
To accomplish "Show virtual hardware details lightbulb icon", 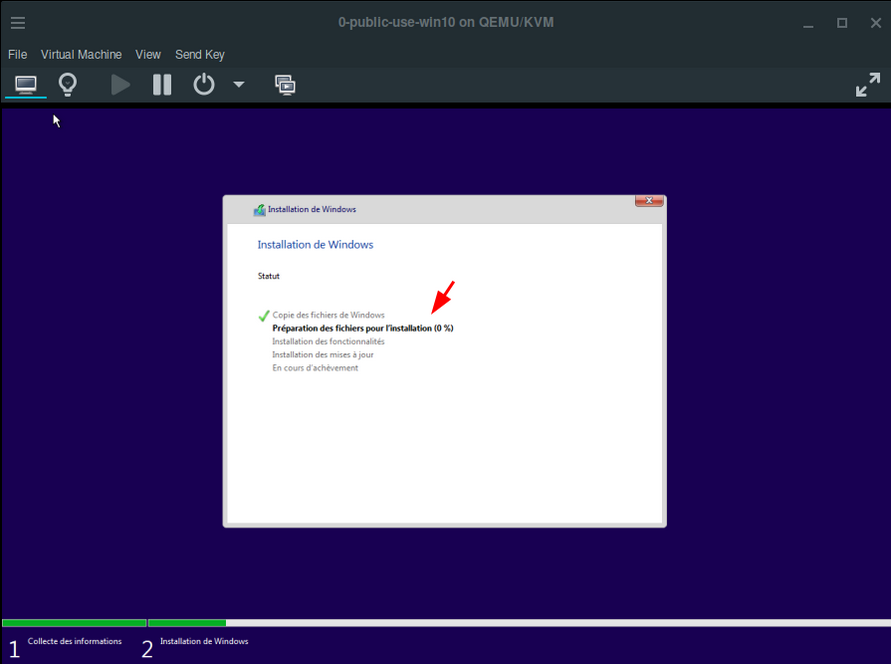I will [x=68, y=85].
